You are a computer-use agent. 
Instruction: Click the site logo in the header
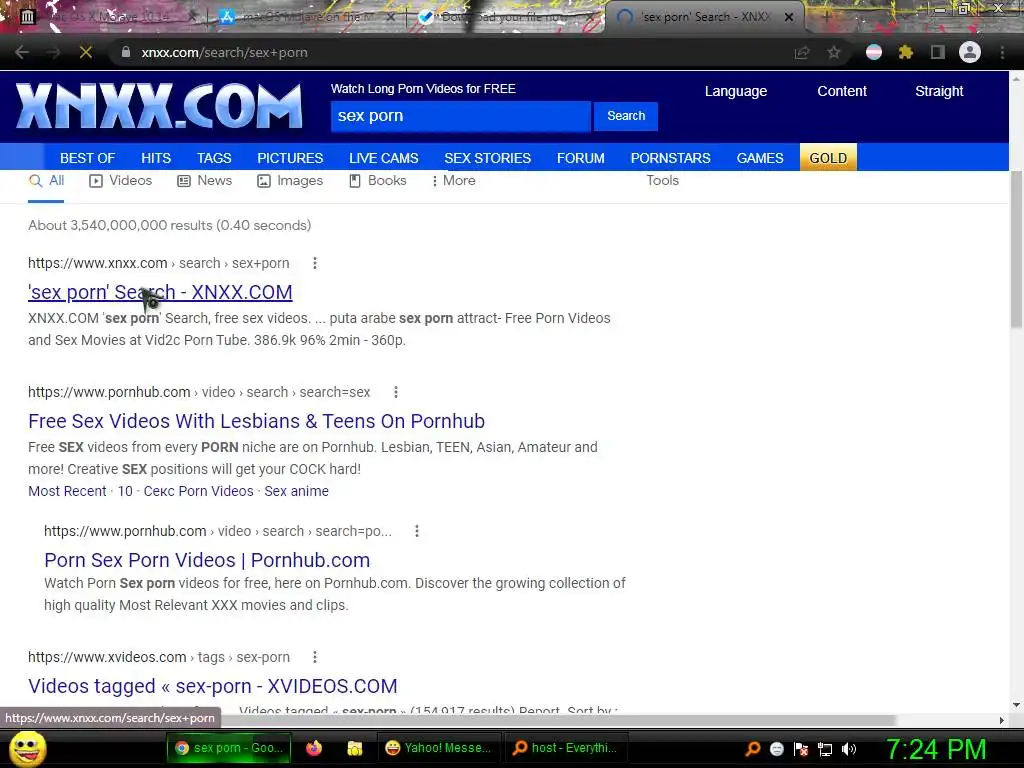[159, 106]
